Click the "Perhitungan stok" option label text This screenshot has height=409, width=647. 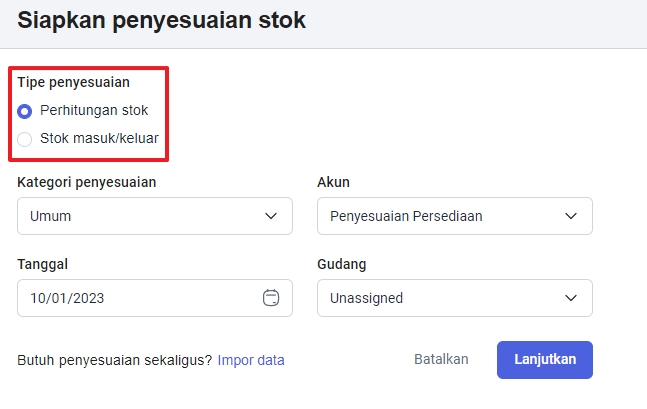pos(94,111)
